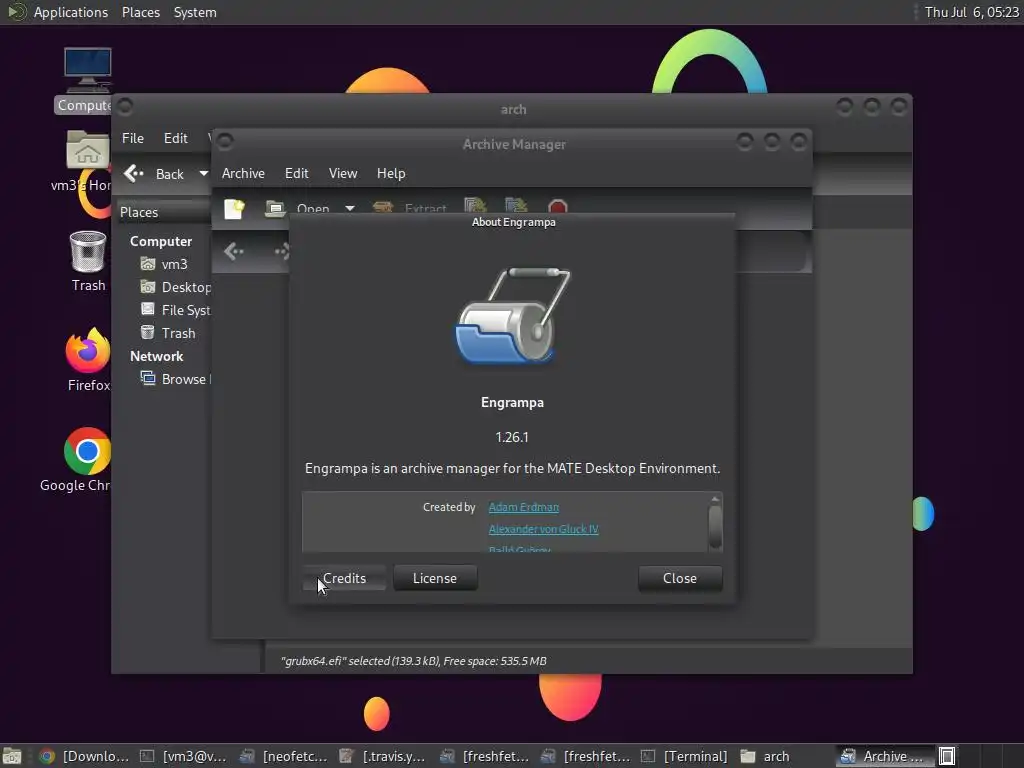Image resolution: width=1024 pixels, height=768 pixels.
Task: Close the About Engrampa dialog
Action: pyautogui.click(x=680, y=578)
